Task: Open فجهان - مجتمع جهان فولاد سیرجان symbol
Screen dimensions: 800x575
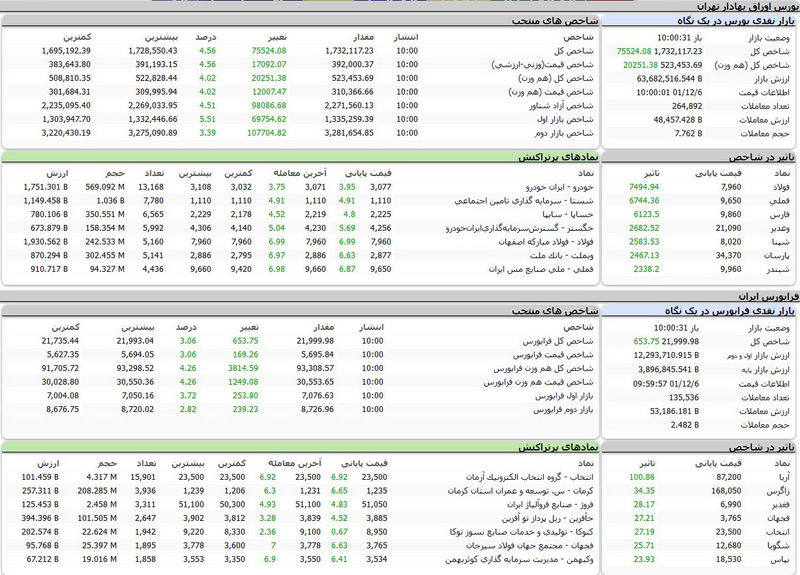Action: [x=530, y=546]
